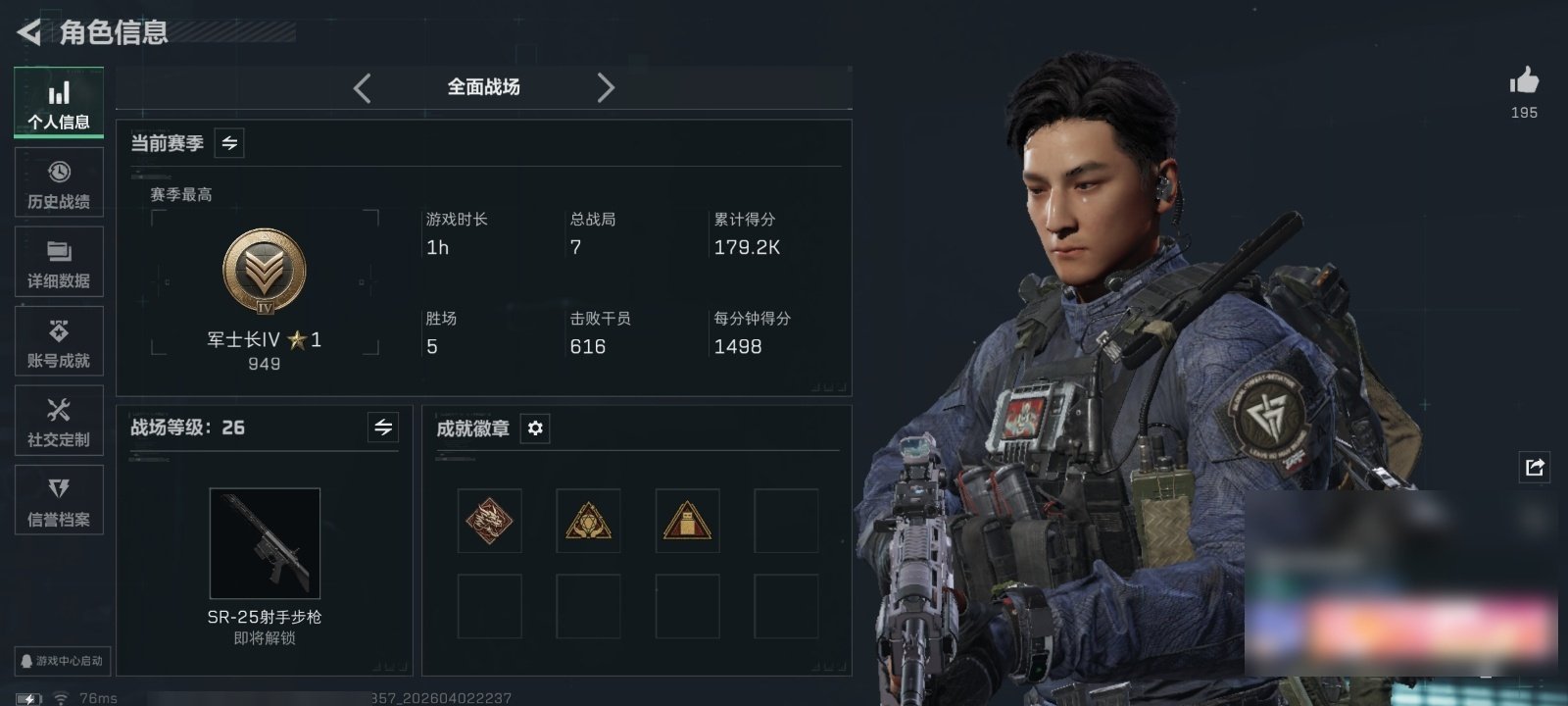
Task: Open 社交定制 from the sidebar
Action: tap(59, 421)
